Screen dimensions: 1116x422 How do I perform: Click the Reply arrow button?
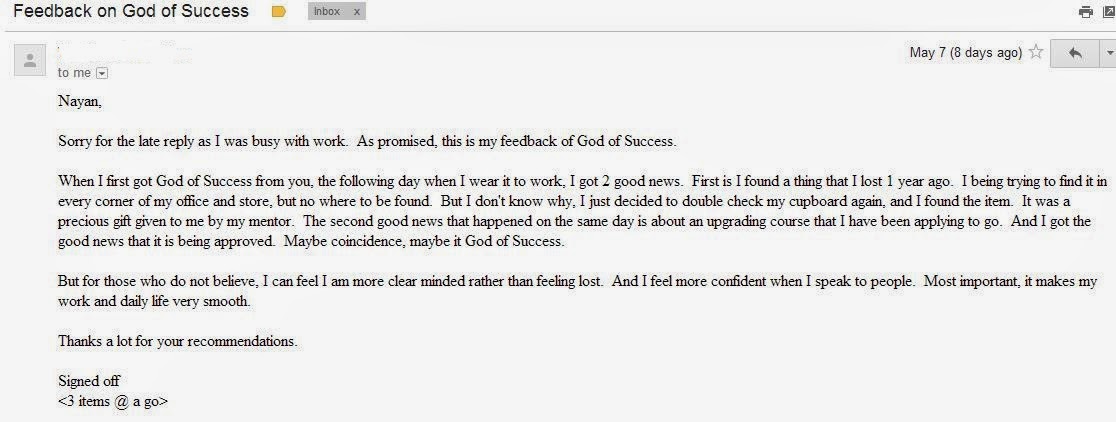coord(1075,53)
